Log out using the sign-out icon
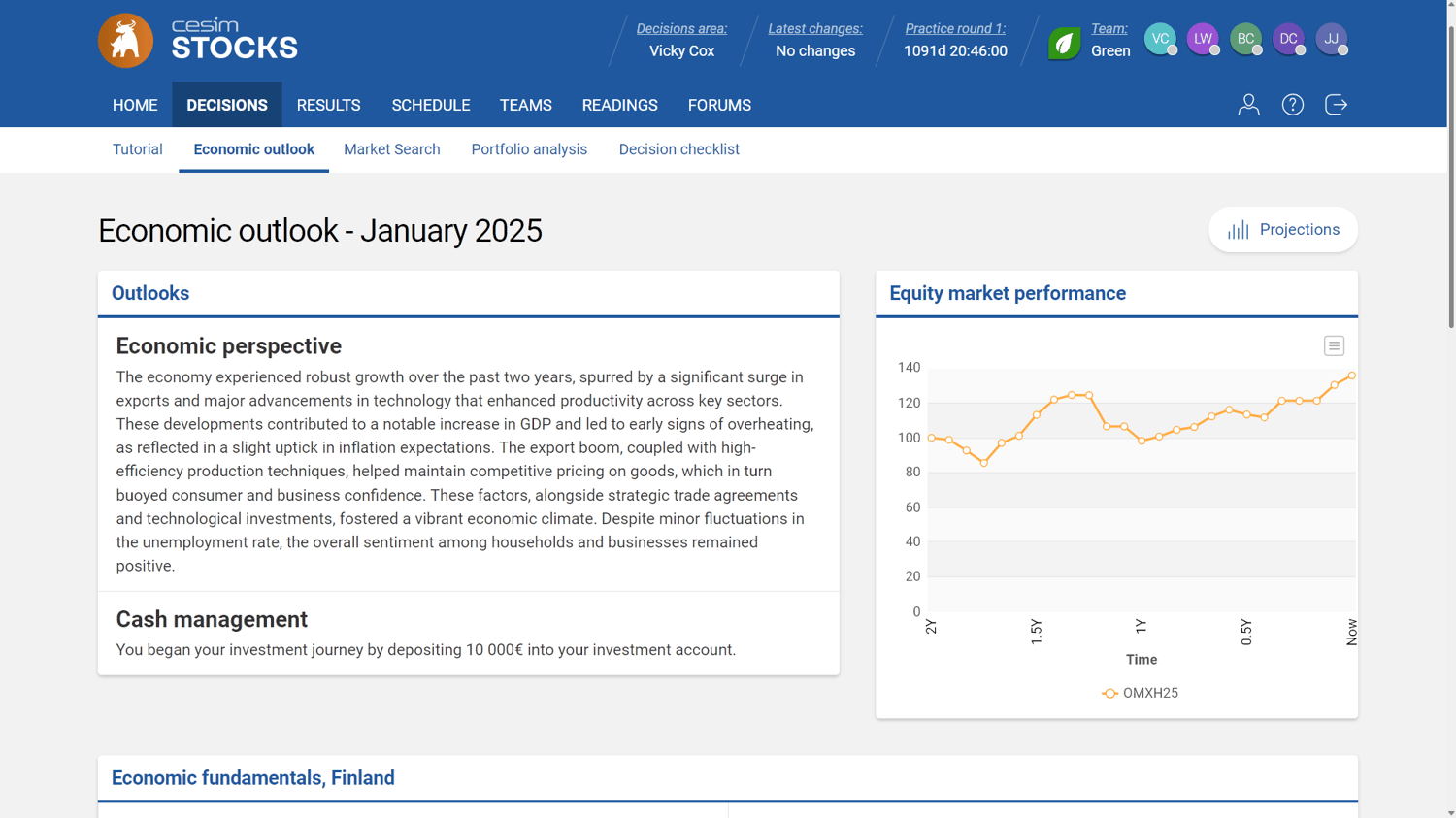 [x=1336, y=105]
